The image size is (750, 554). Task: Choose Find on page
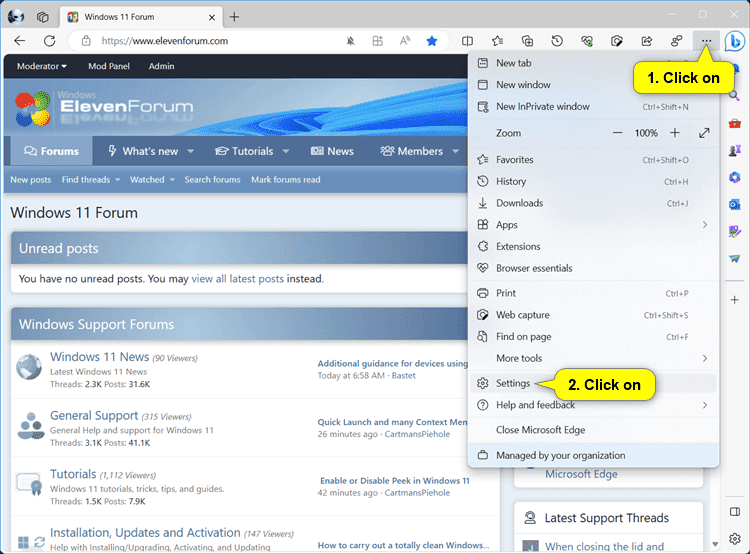pyautogui.click(x=593, y=337)
